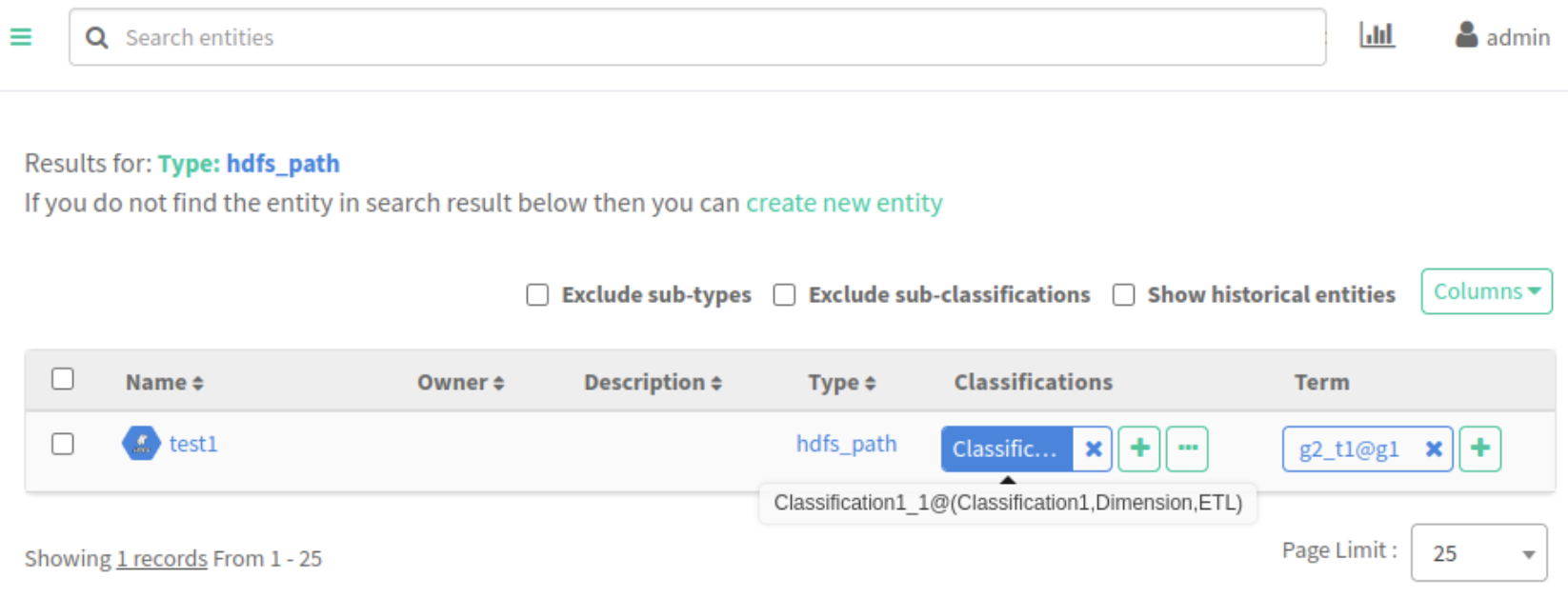Open the hamburger sidebar menu
Viewport: 1568px width, 598px height.
(21, 37)
